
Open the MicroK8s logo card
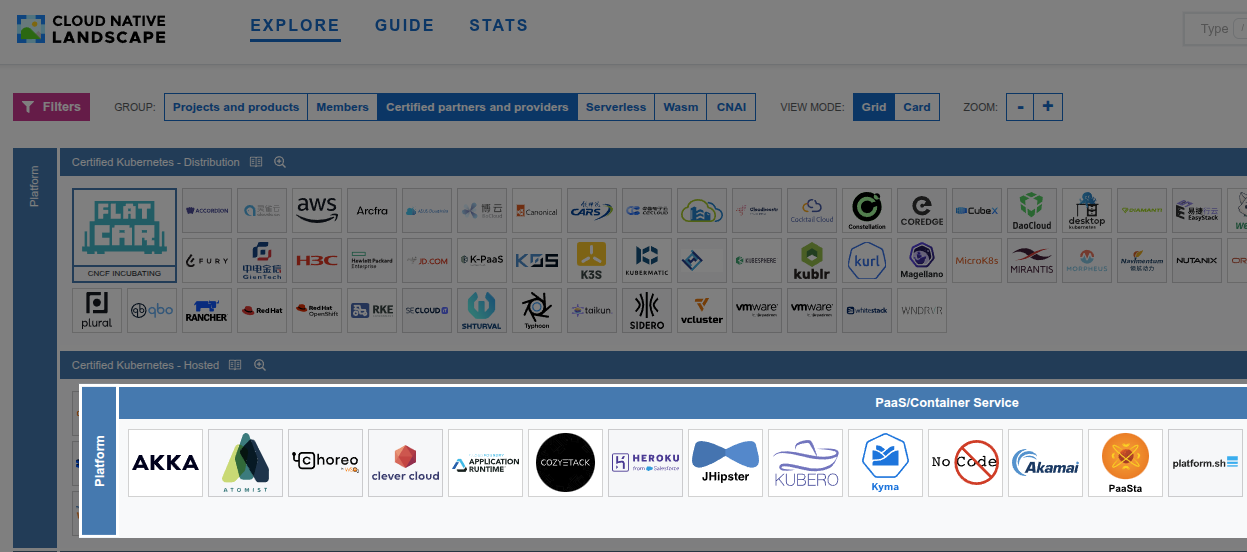[x=977, y=260]
